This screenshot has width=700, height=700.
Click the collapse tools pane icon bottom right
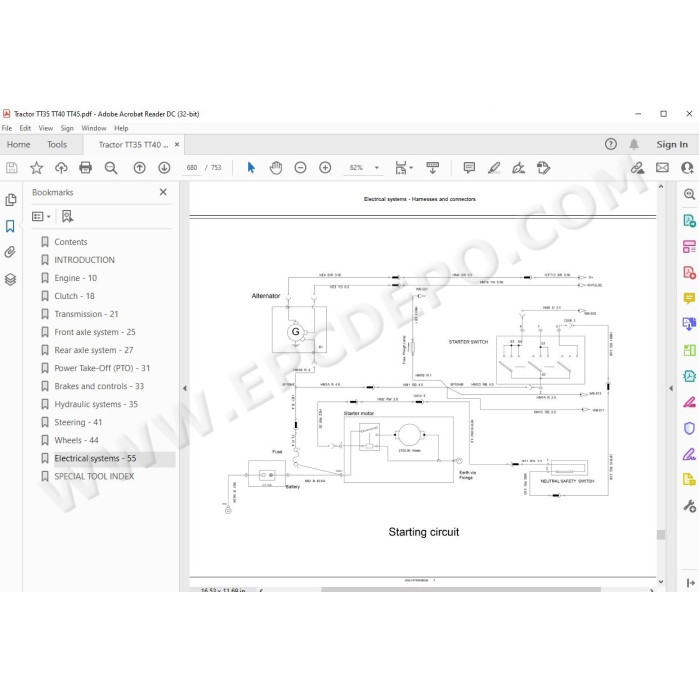(690, 583)
